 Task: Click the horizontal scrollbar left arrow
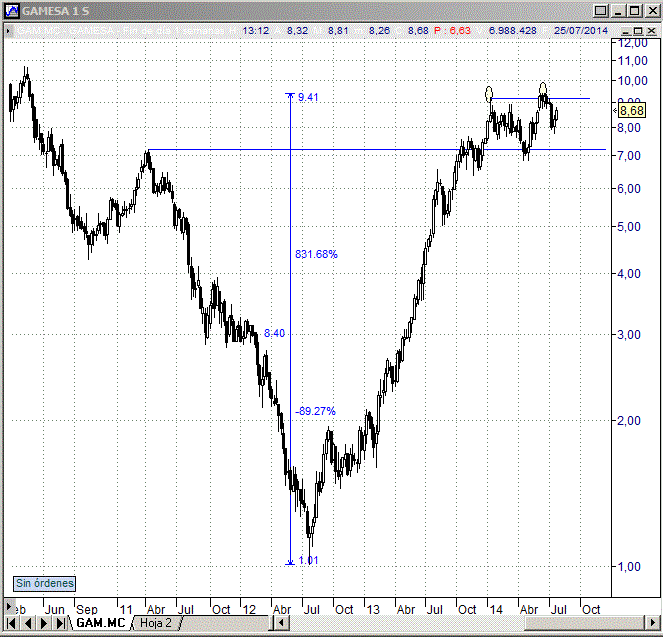point(281,623)
